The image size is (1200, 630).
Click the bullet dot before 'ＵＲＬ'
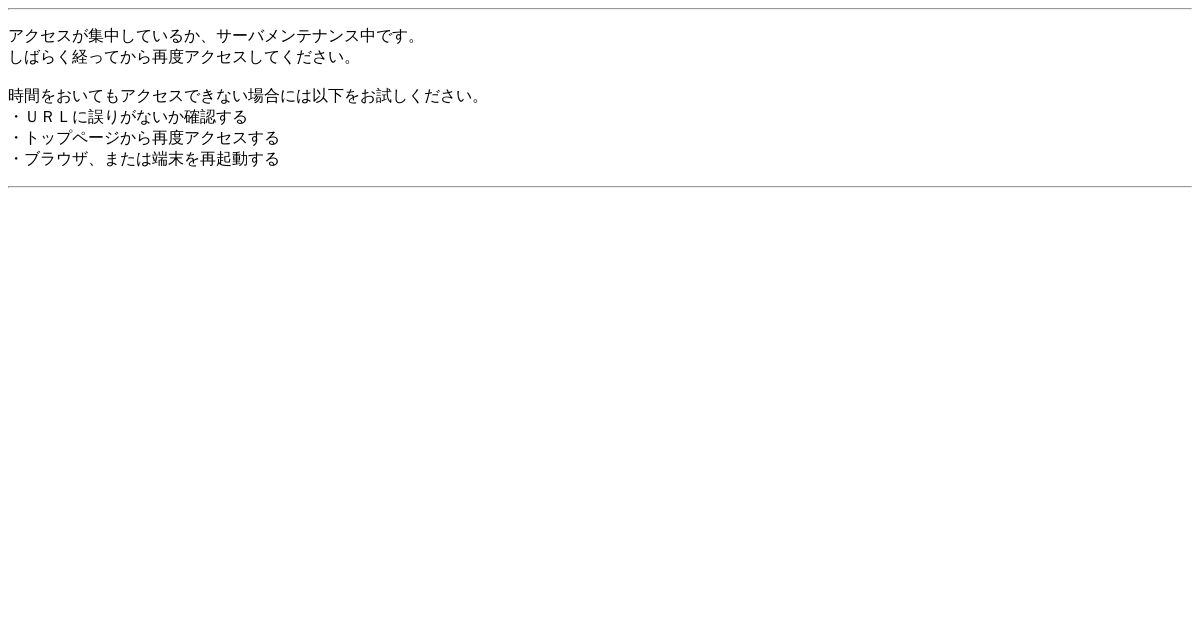coord(16,117)
